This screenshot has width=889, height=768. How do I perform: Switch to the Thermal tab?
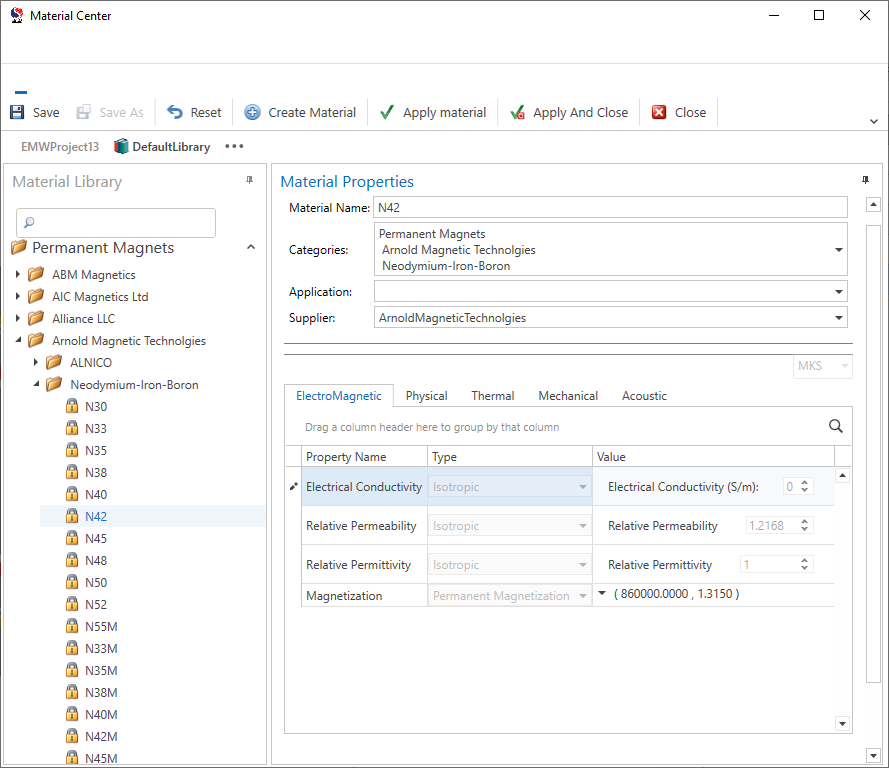pos(493,396)
